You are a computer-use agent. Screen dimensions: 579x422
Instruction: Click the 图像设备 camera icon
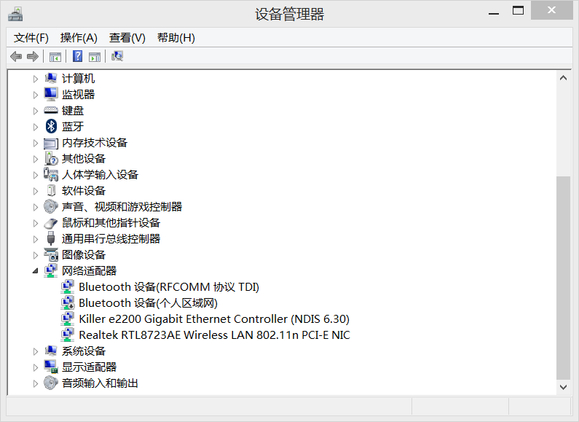click(x=51, y=255)
